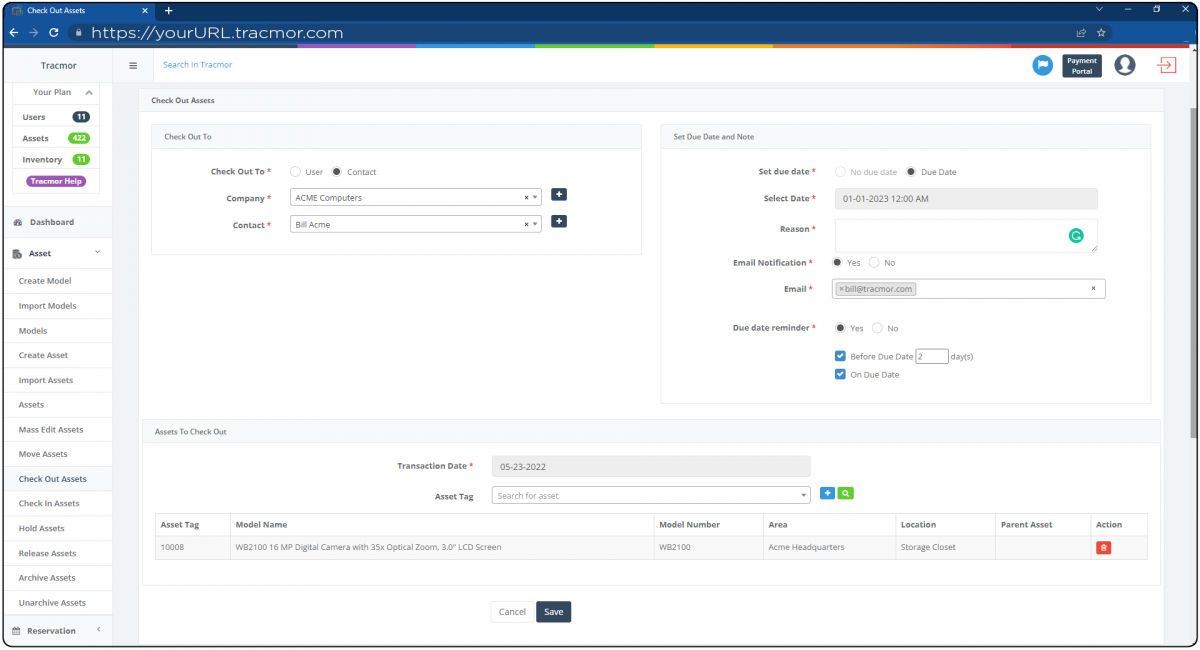Click the Select Date field

965,198
